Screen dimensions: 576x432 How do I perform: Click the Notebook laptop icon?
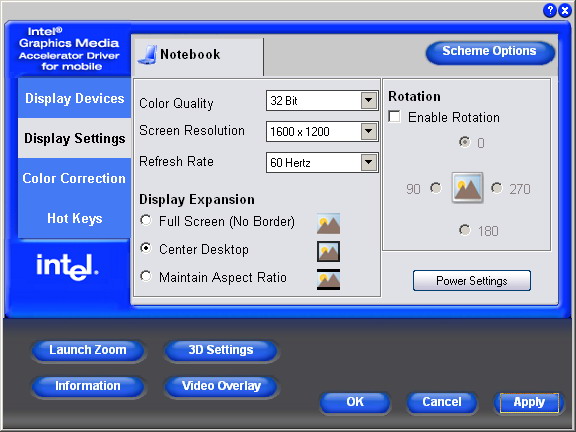tap(148, 55)
